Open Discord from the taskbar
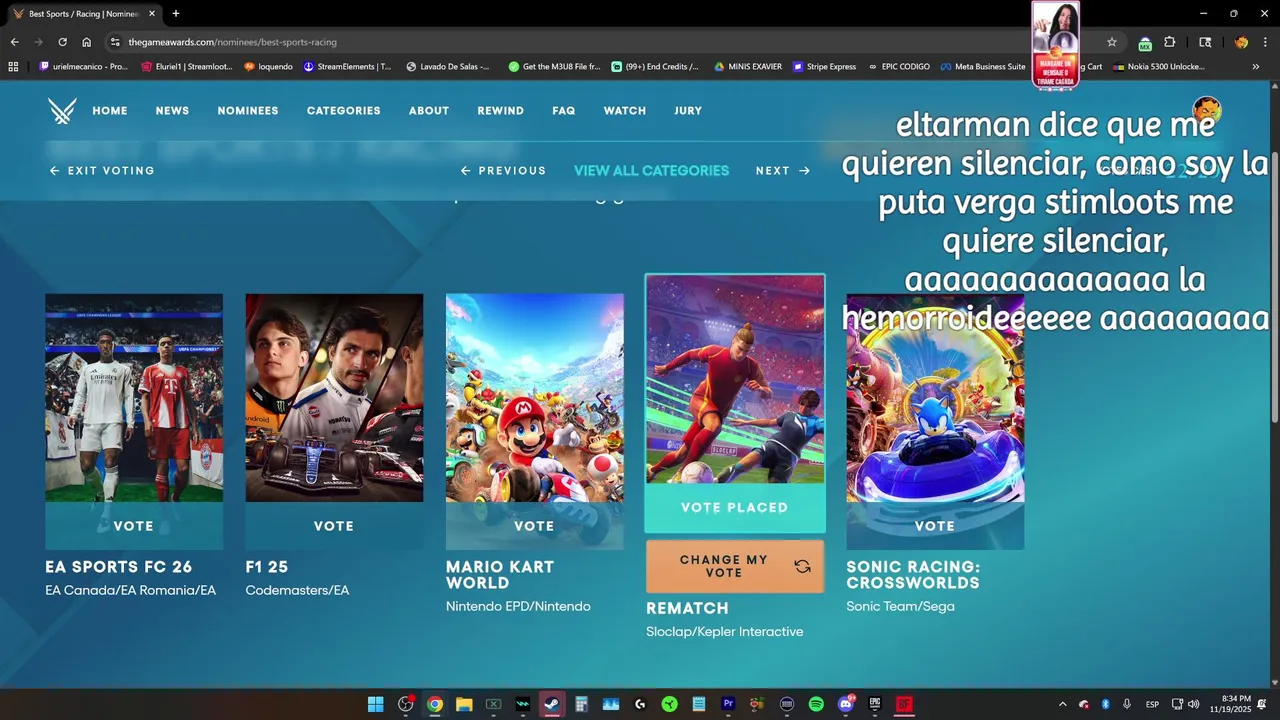Screen dimensions: 1280x720 [846, 704]
